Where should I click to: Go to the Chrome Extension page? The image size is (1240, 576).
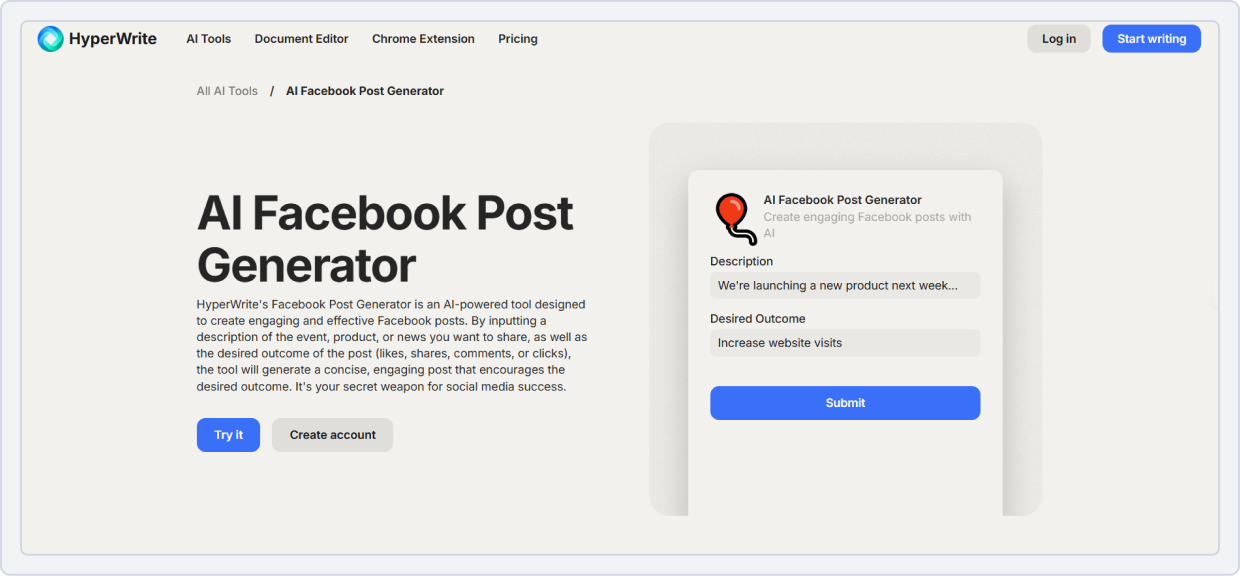(x=423, y=39)
